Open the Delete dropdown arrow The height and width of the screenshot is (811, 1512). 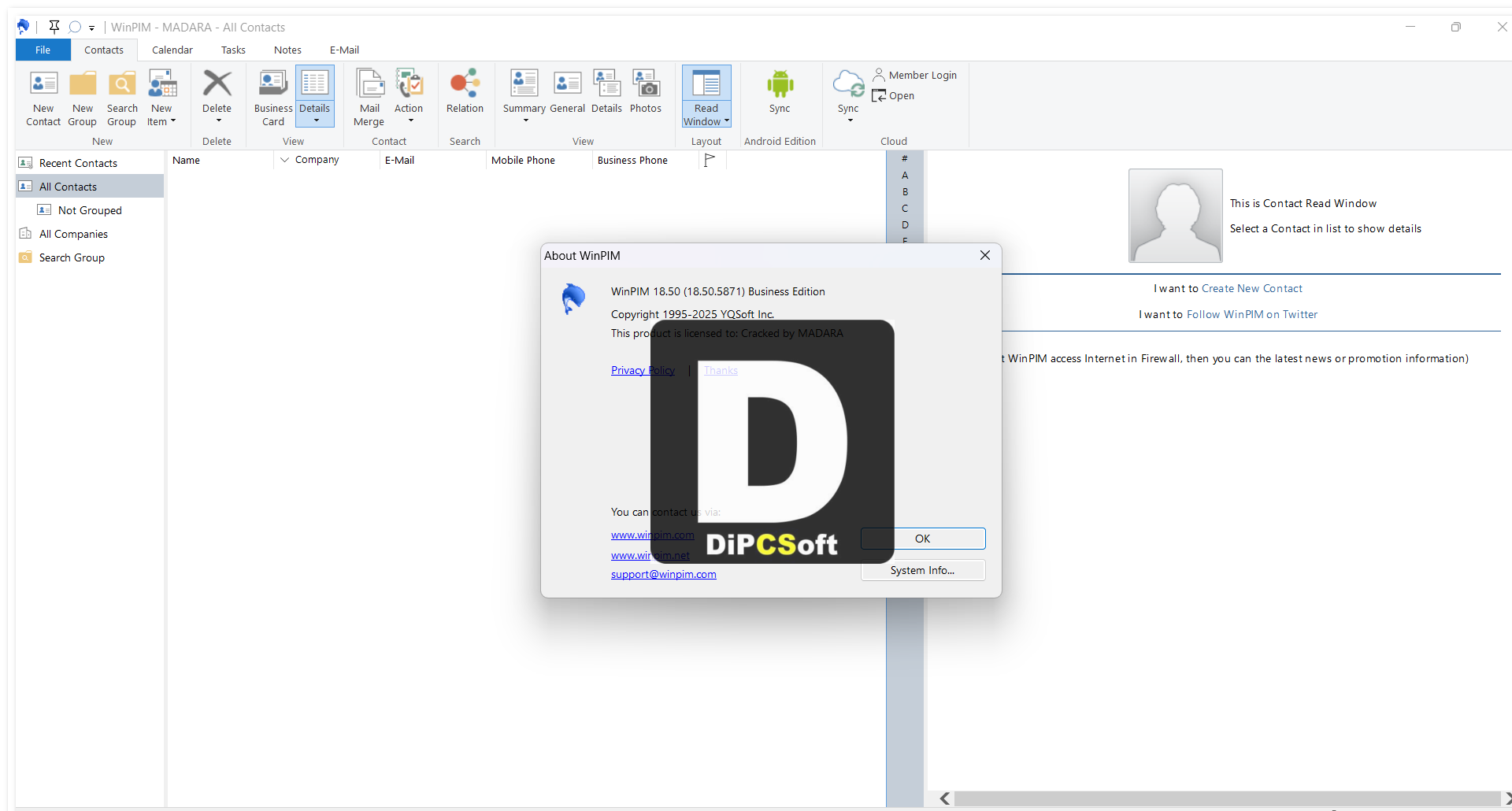click(x=218, y=121)
